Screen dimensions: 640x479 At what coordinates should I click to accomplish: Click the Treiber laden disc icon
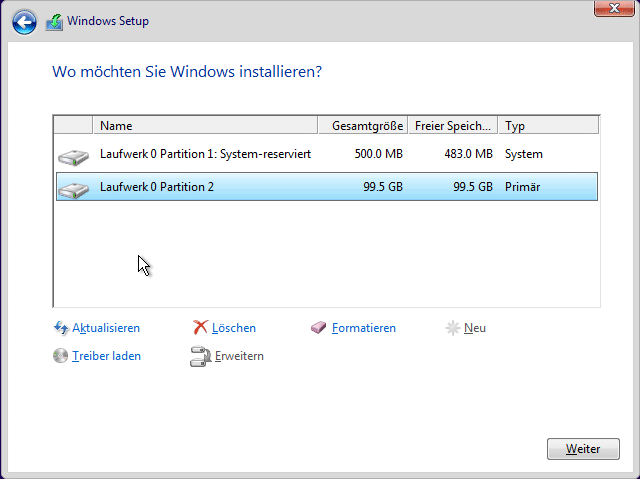tap(60, 356)
